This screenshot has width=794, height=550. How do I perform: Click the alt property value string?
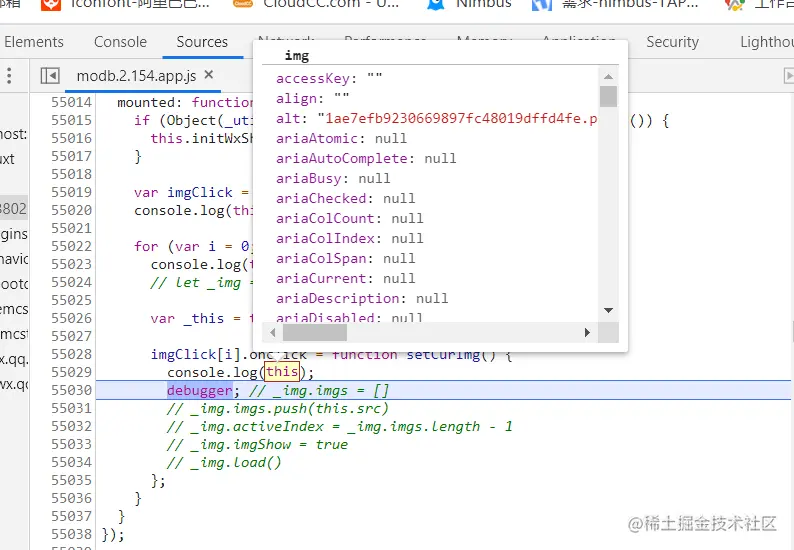pyautogui.click(x=457, y=119)
